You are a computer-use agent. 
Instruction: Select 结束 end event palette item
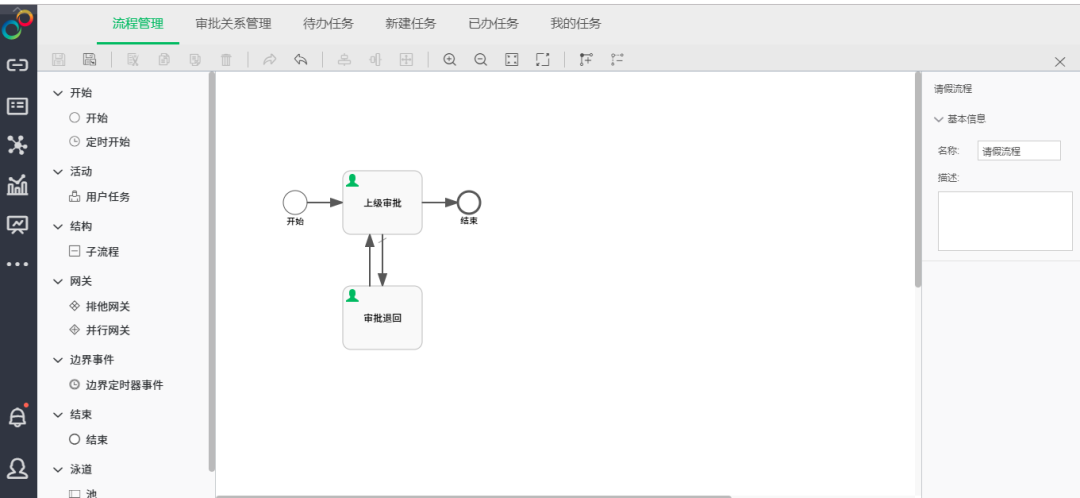(89, 439)
